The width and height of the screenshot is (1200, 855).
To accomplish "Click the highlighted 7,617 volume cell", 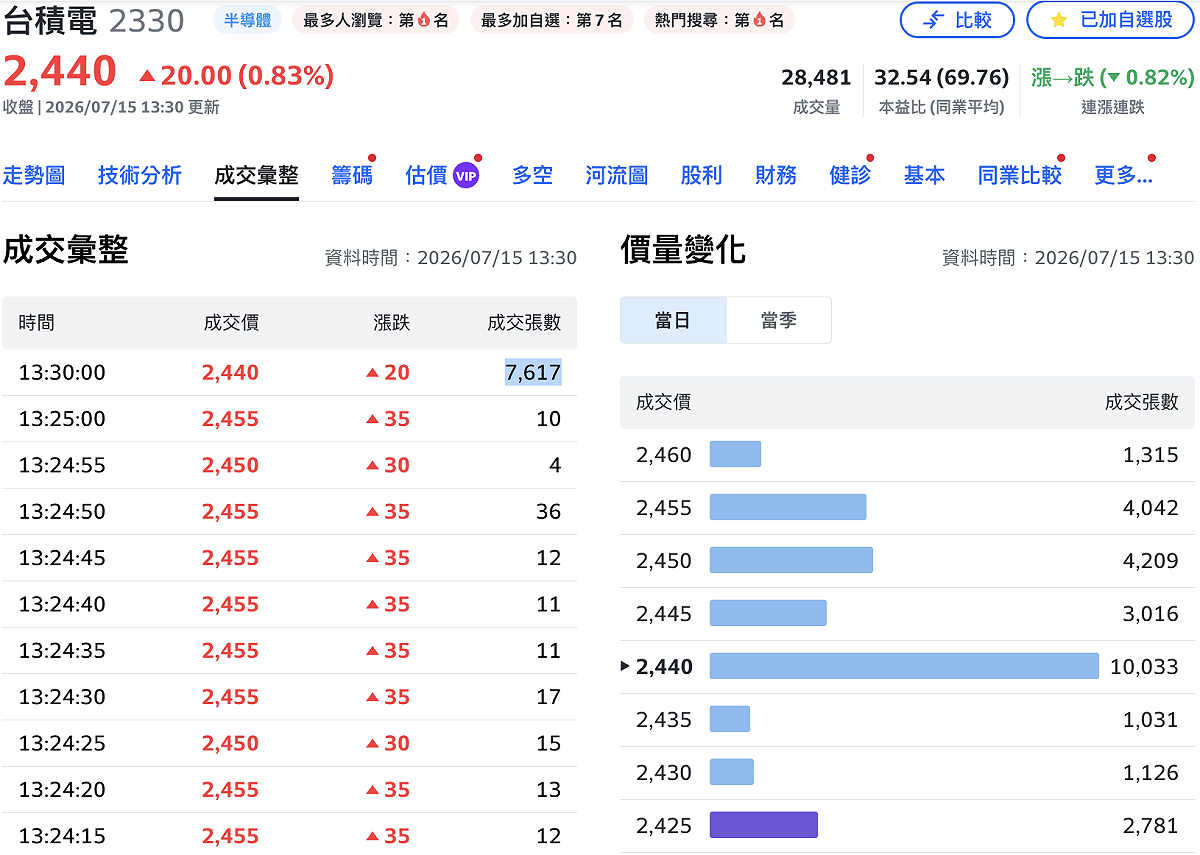I will [x=533, y=372].
